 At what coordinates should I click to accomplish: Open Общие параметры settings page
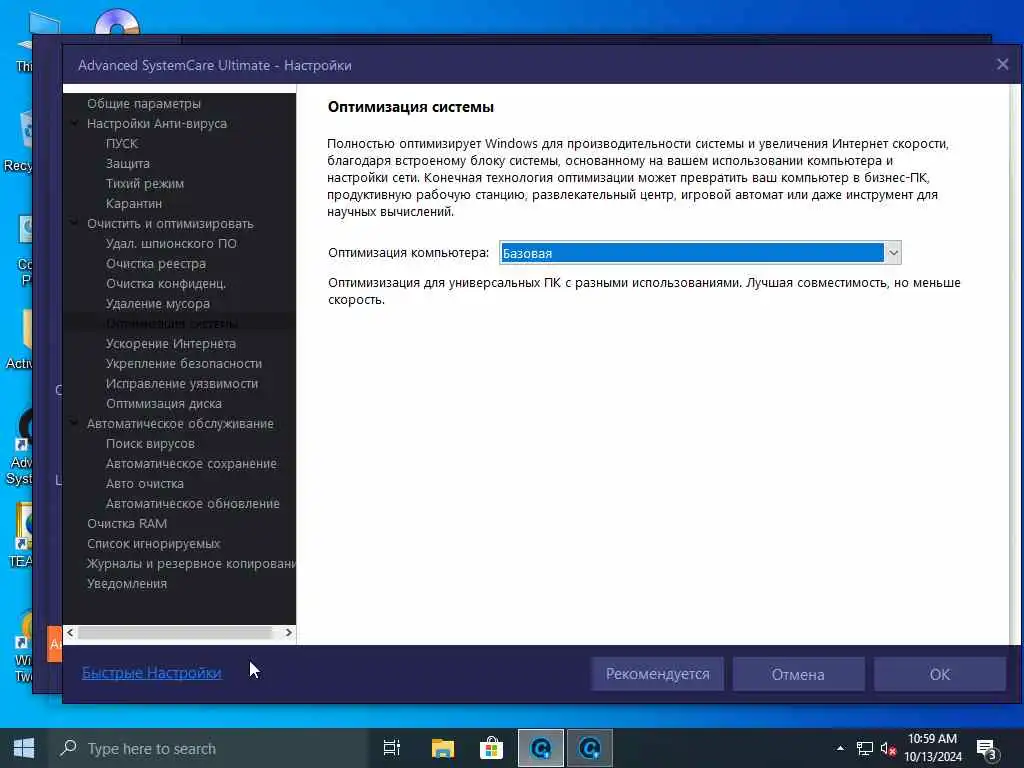[144, 103]
